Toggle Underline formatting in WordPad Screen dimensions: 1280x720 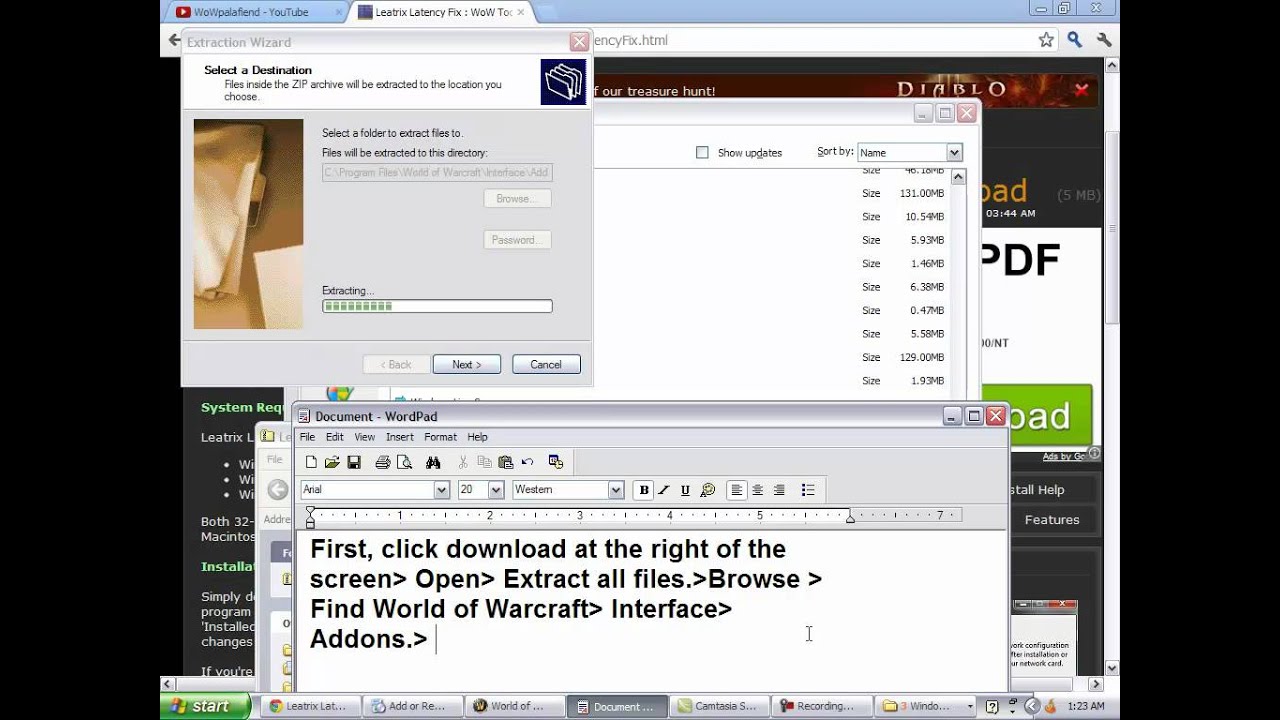click(685, 490)
